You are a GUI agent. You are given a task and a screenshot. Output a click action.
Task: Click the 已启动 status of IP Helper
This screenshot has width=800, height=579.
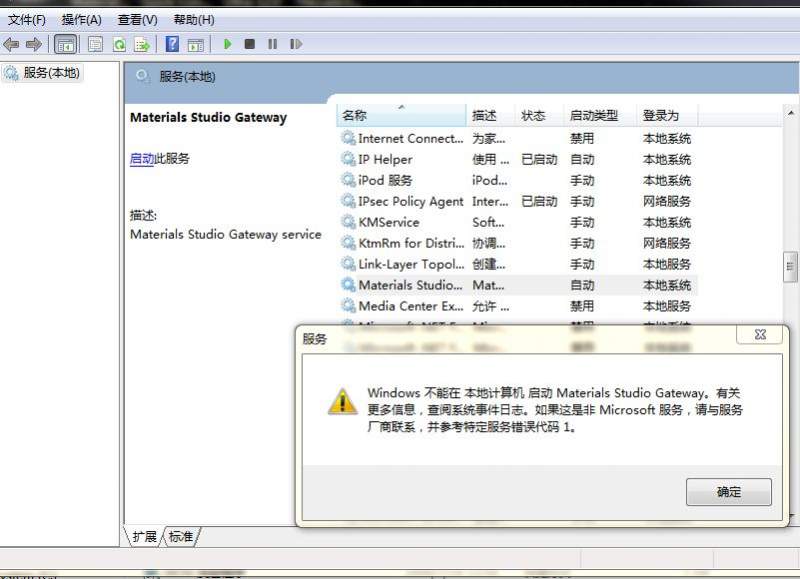[x=539, y=160]
